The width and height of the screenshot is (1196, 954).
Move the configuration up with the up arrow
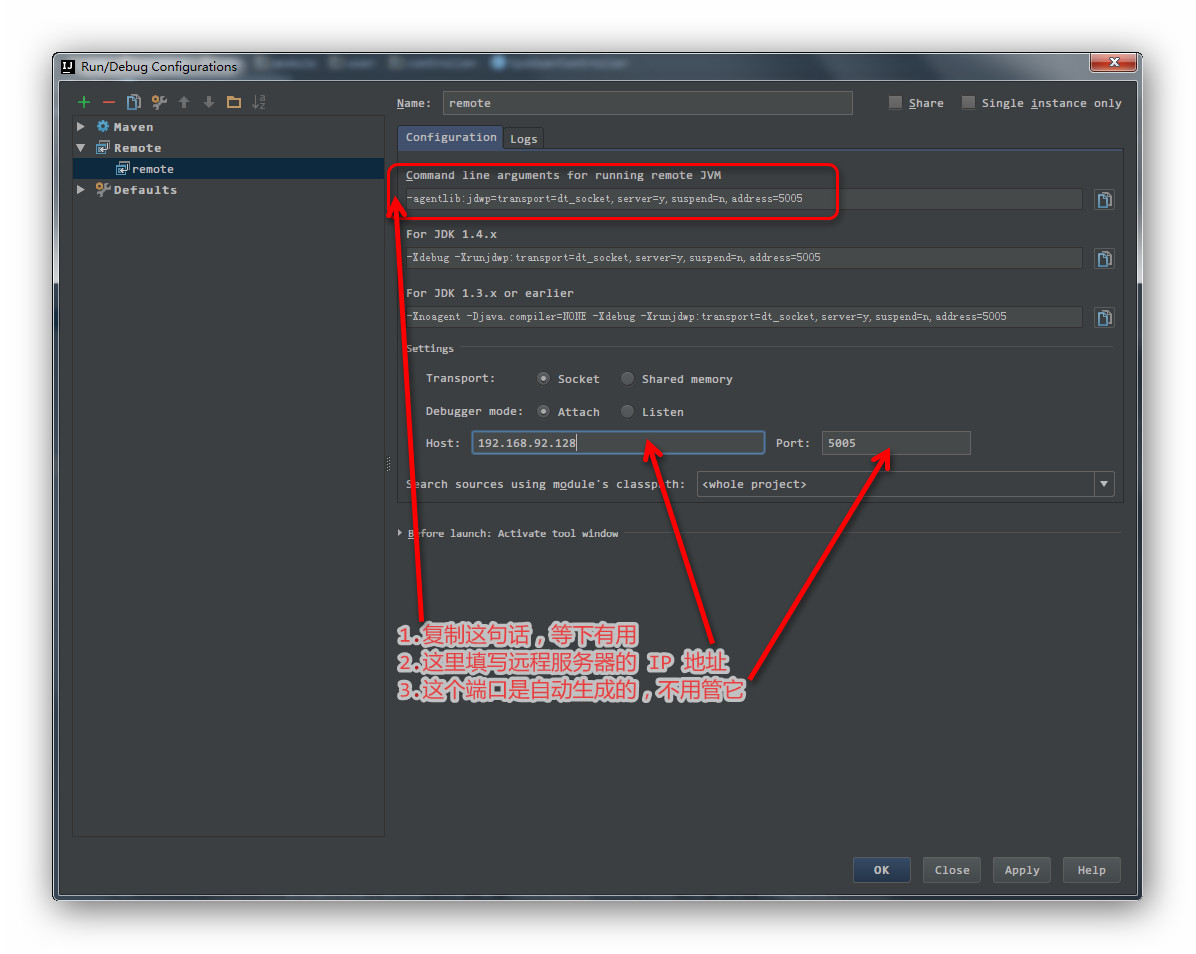point(184,101)
